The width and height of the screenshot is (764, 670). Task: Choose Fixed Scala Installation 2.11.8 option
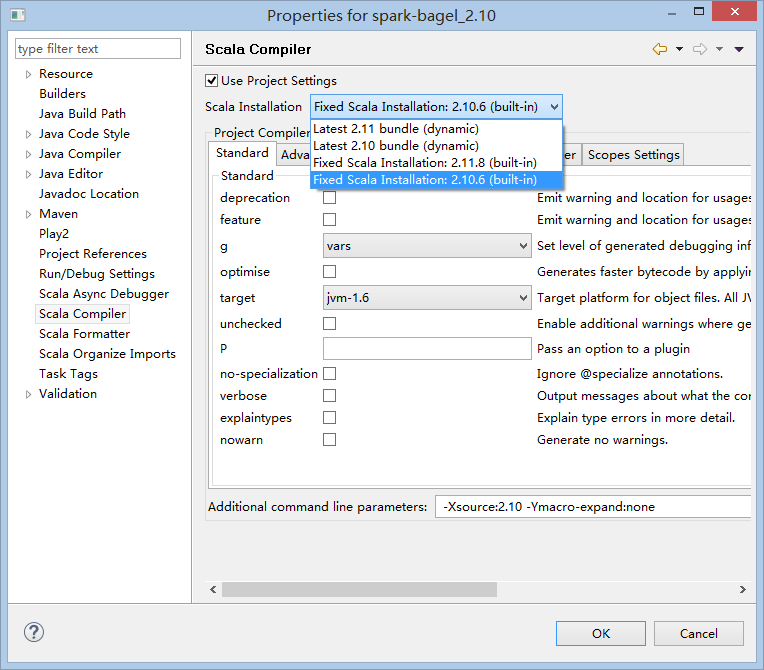click(436, 163)
